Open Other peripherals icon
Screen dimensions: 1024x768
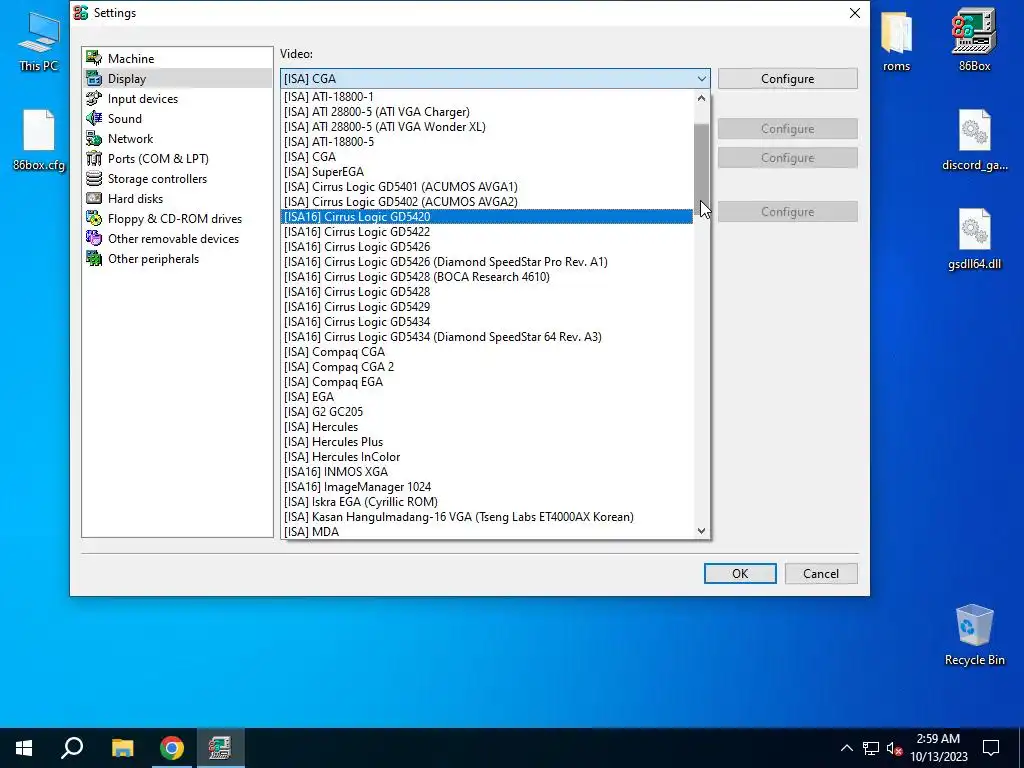[x=94, y=259]
